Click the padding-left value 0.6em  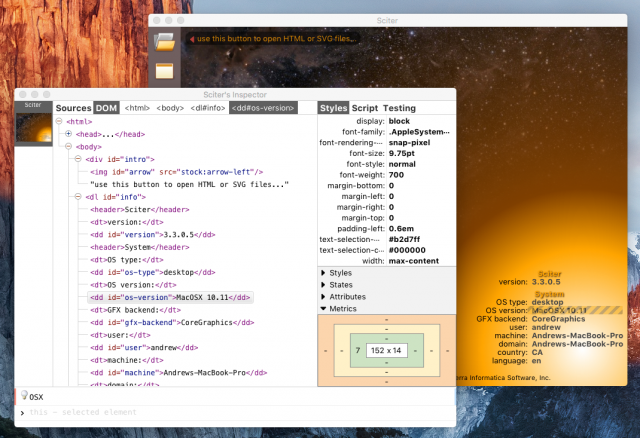point(401,229)
